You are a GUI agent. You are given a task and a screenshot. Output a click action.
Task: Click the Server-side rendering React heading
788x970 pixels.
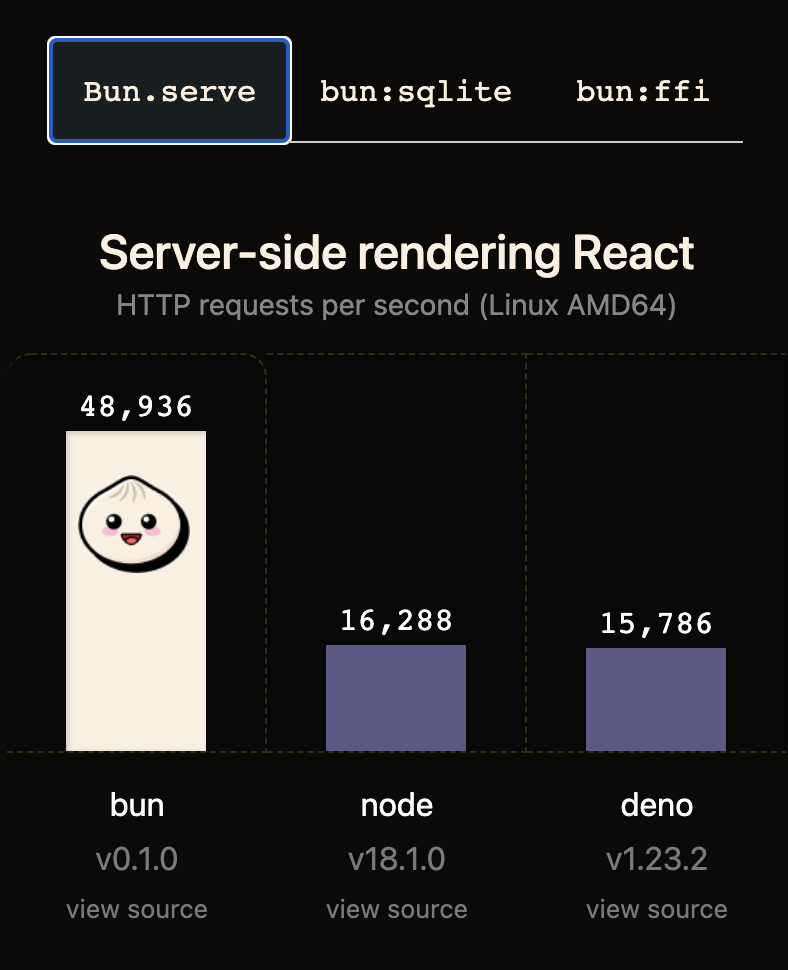[396, 253]
